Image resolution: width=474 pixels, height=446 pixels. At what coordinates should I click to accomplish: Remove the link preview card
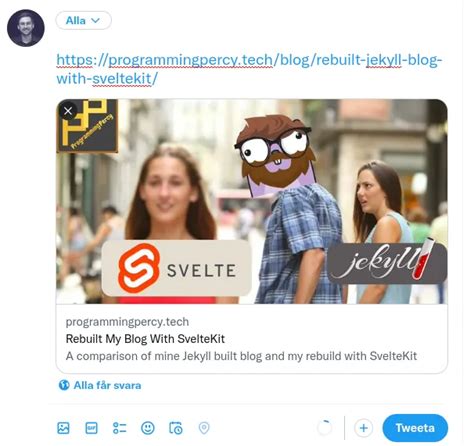pos(68,111)
